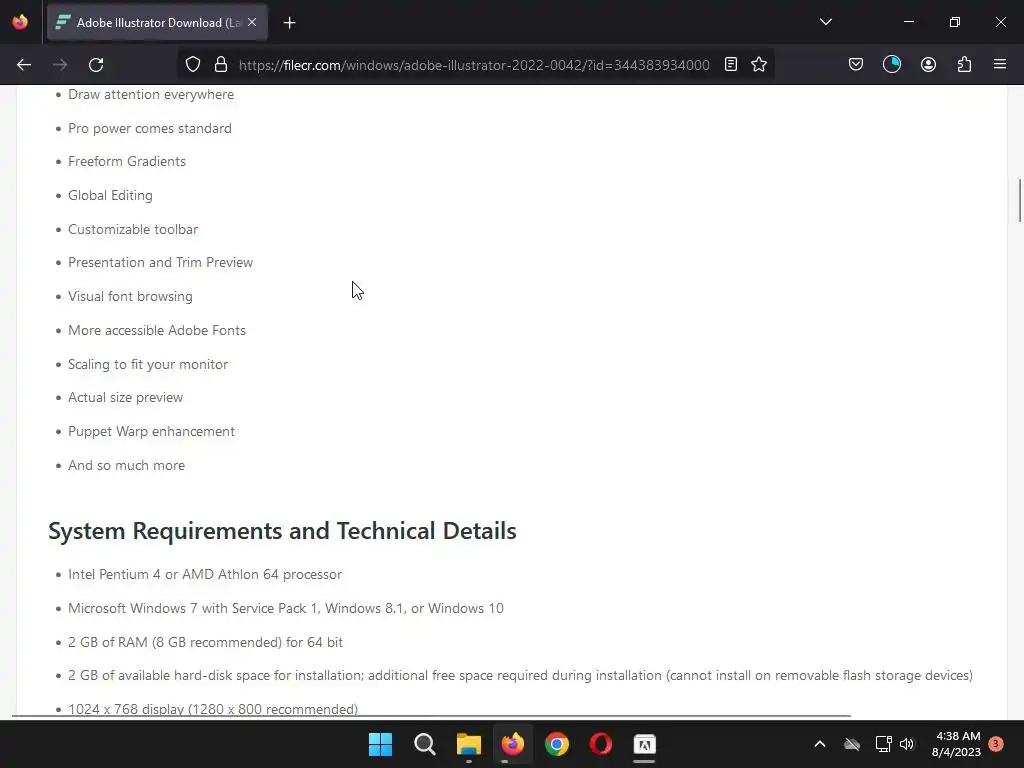Open the tracking protection shield icon
Image resolution: width=1024 pixels, height=768 pixels.
click(193, 65)
